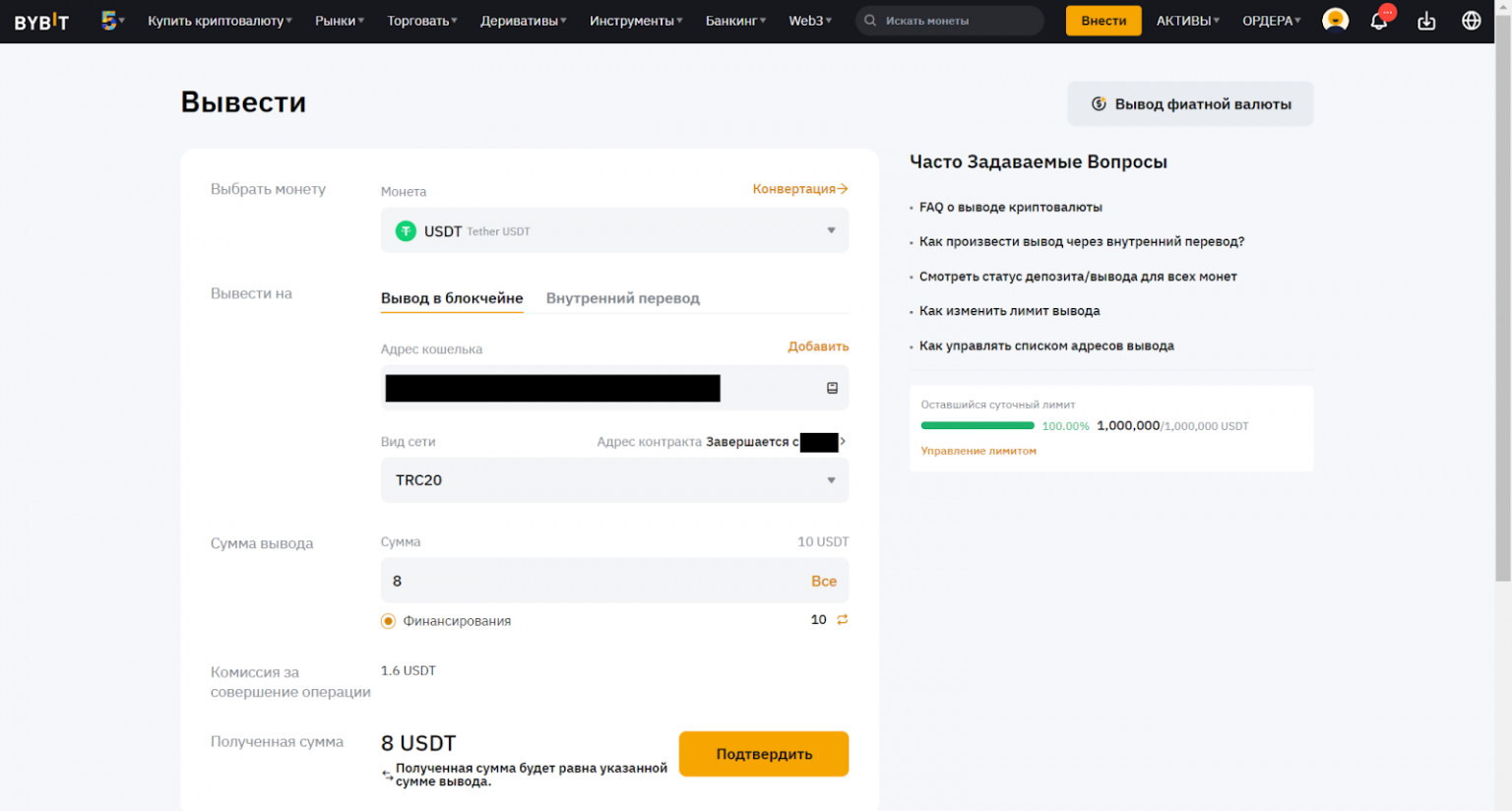Viewport: 1512px width, 811px height.
Task: Open the Деривативы menu
Action: 523,21
